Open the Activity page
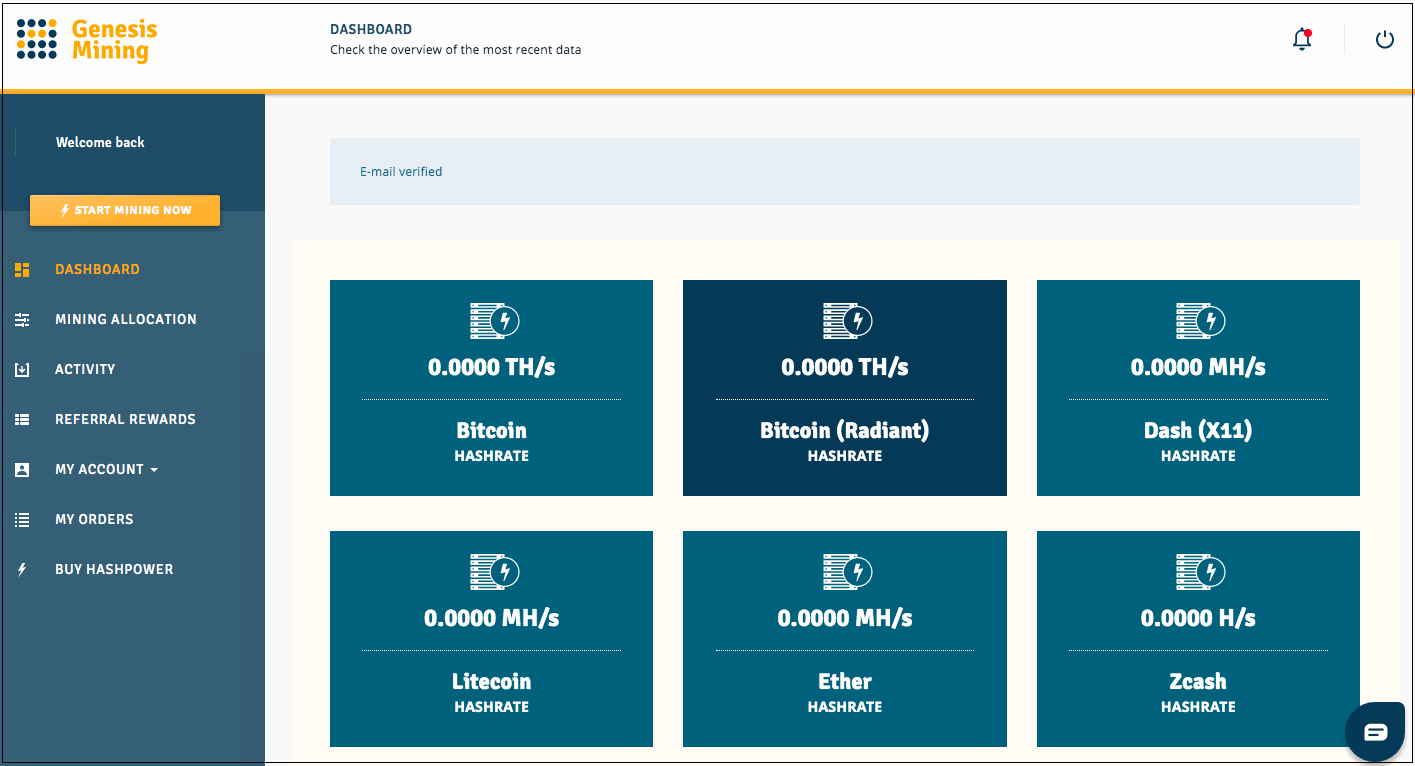This screenshot has height=766, width=1415. (85, 369)
